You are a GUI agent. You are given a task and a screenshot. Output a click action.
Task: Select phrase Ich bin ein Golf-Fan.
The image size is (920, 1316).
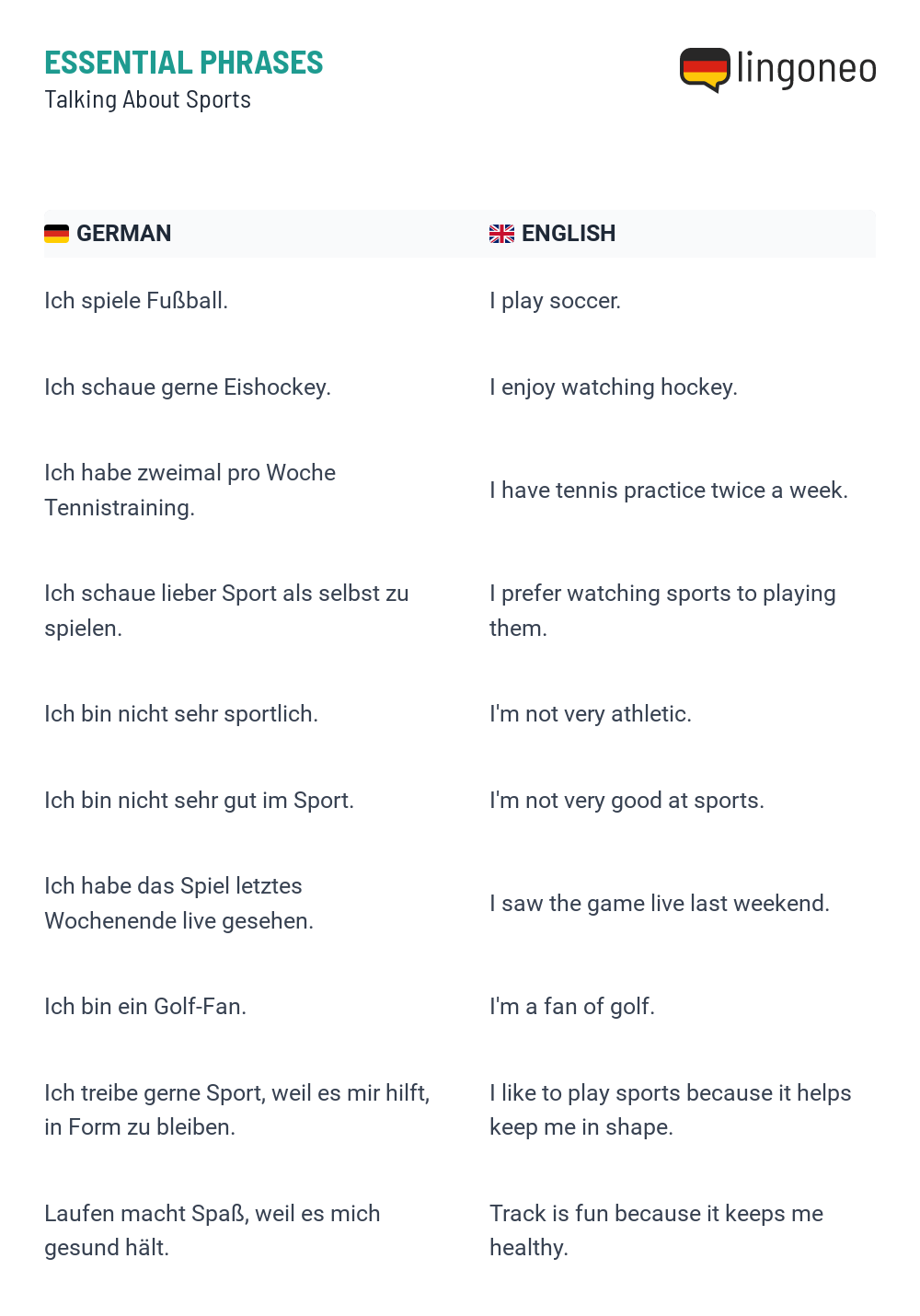click(145, 1007)
